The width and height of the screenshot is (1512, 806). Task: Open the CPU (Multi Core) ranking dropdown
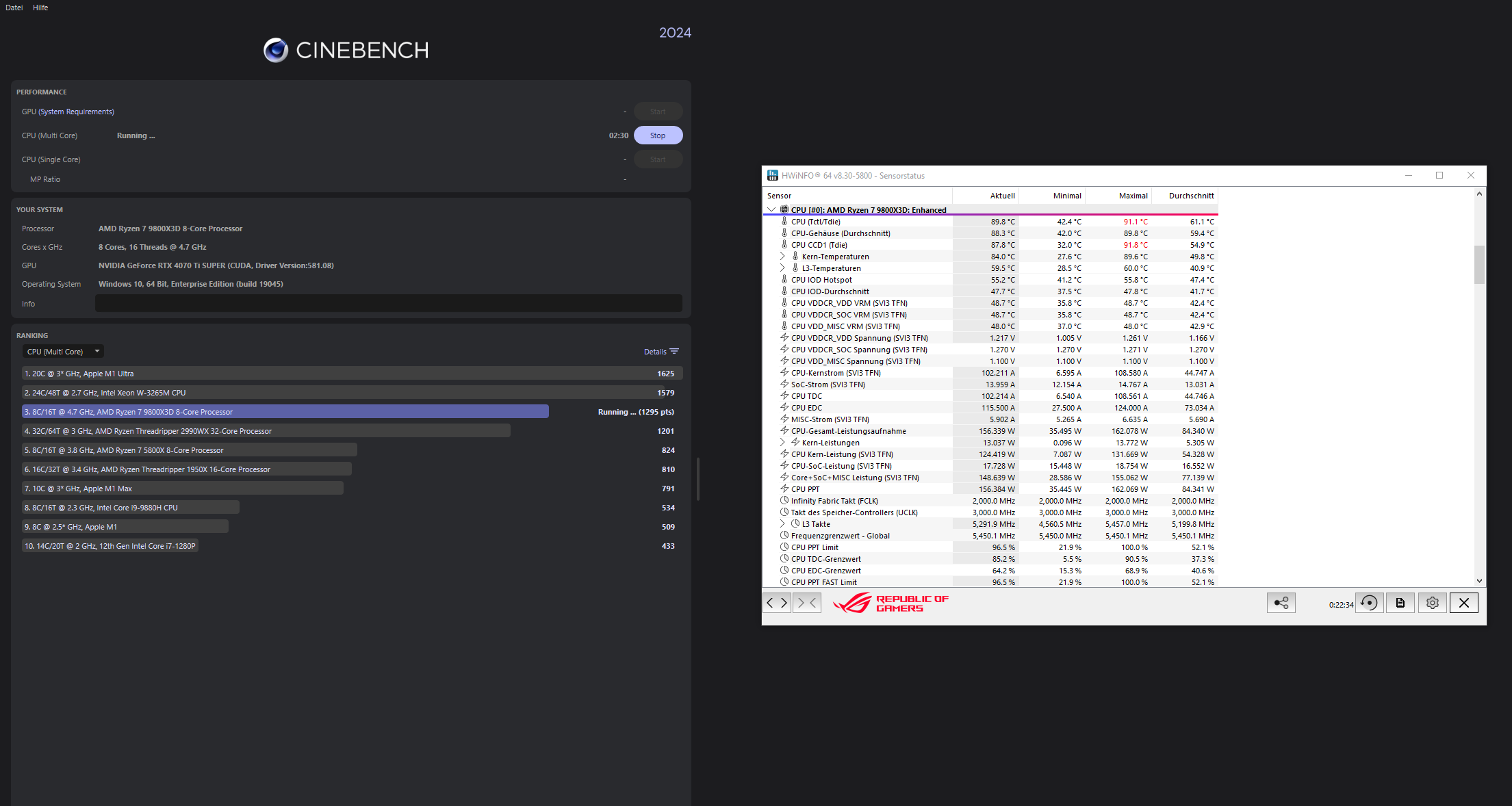[x=63, y=352]
